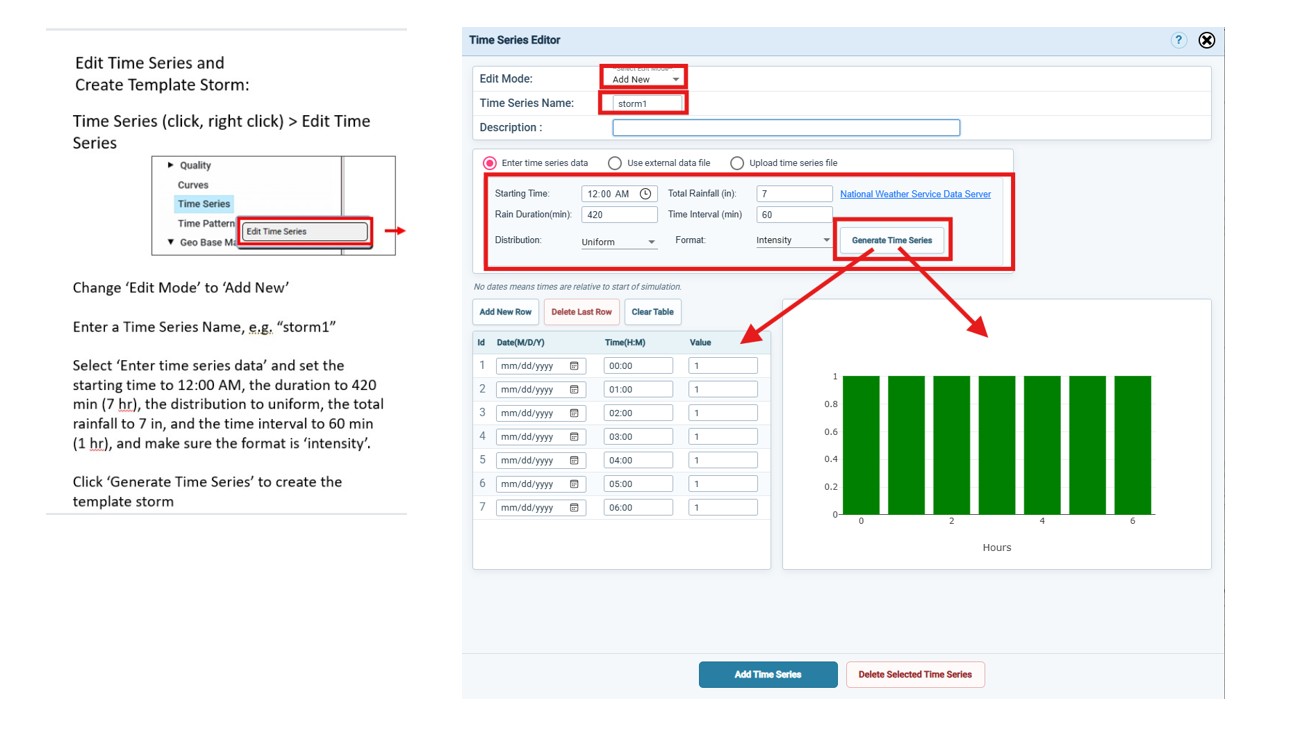Click the Time Series Name field
This screenshot has height=732, width=1315.
(x=646, y=103)
